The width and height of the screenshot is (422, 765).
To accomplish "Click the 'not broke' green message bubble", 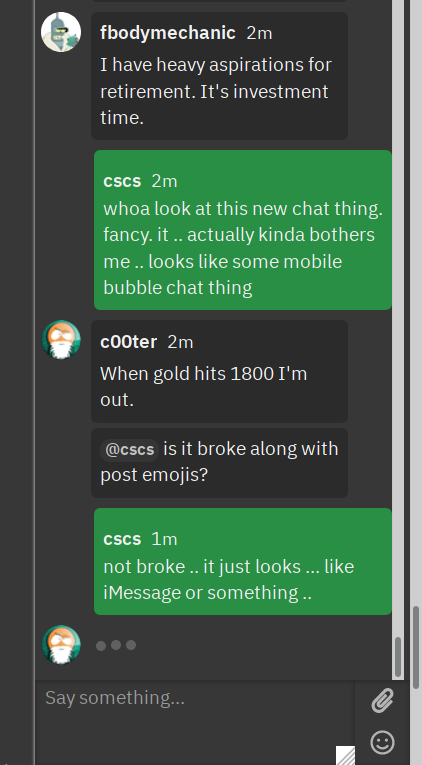I will [243, 562].
